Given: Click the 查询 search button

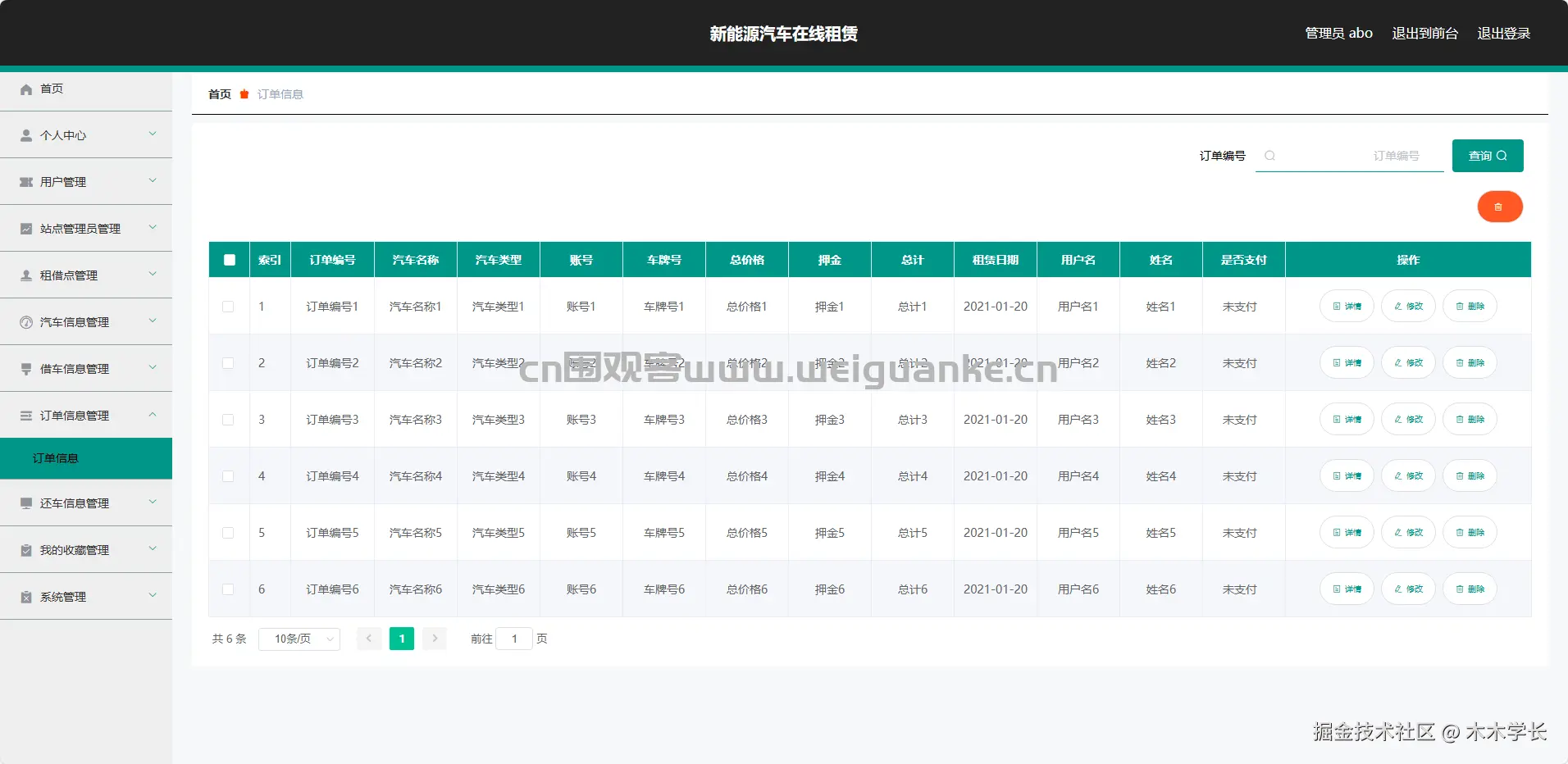Looking at the screenshot, I should (1488, 156).
